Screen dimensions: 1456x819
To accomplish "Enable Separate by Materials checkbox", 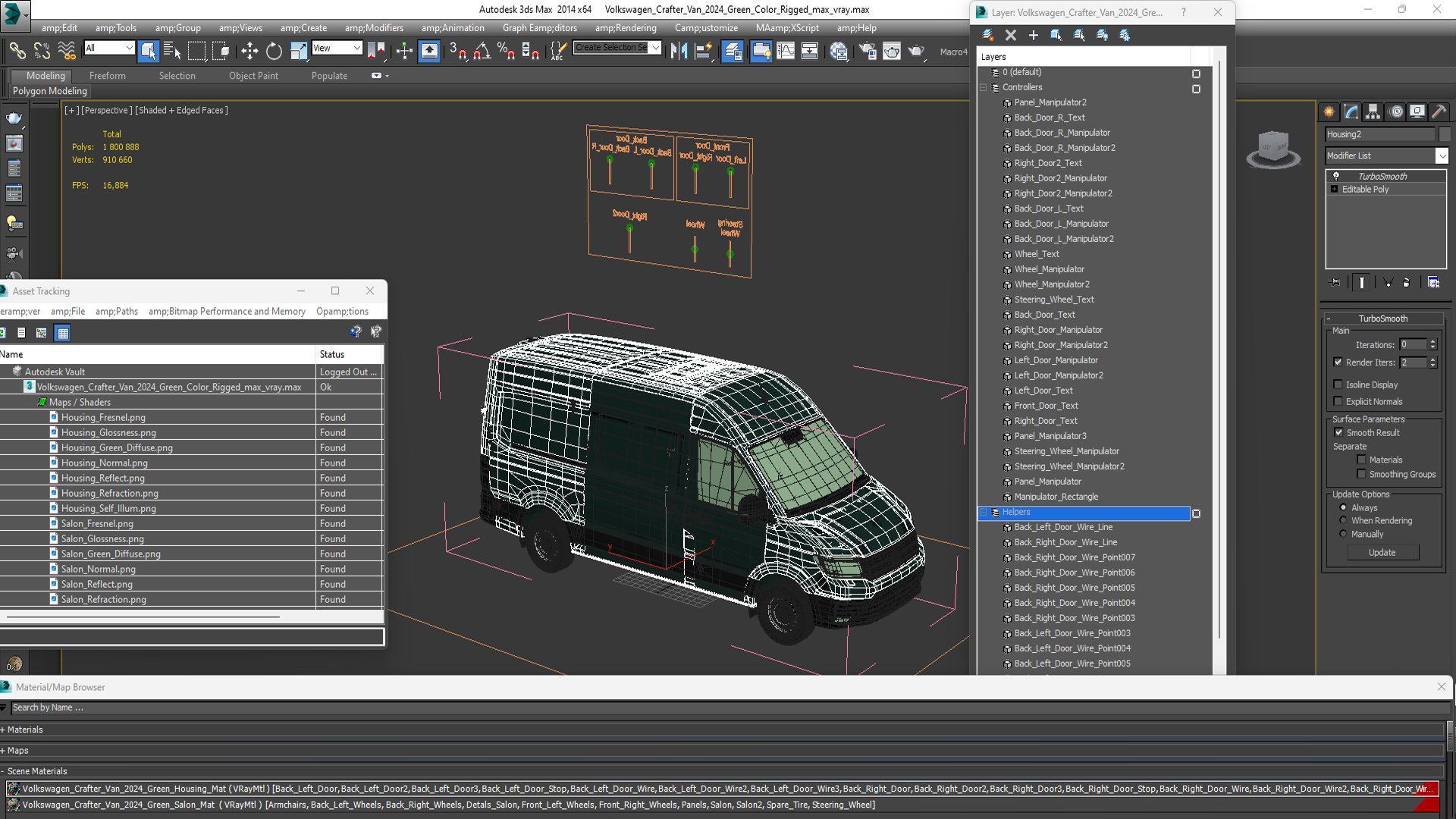I will [x=1362, y=460].
